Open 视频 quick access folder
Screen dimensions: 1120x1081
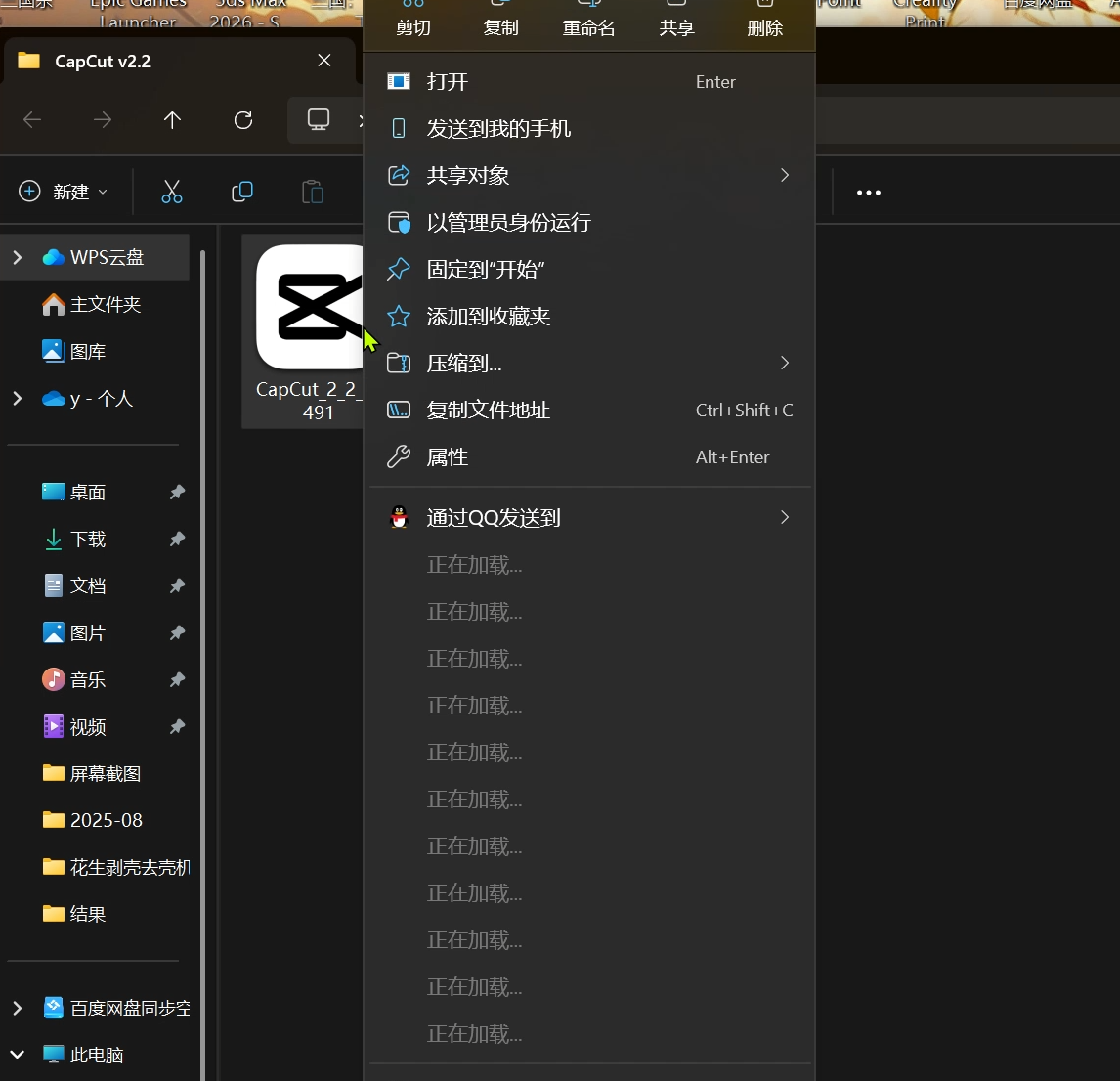(x=73, y=726)
